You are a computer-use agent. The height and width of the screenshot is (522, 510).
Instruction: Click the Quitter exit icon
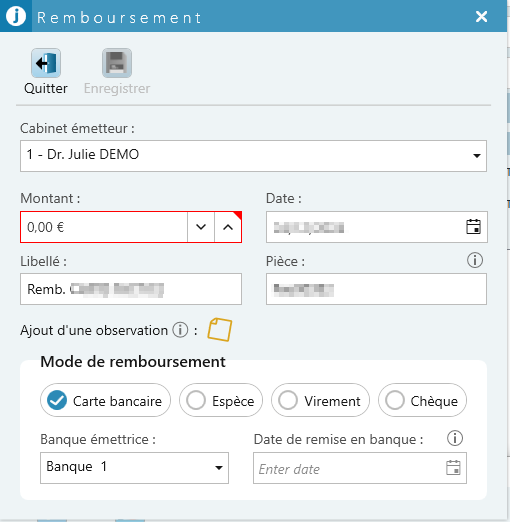tap(46, 63)
